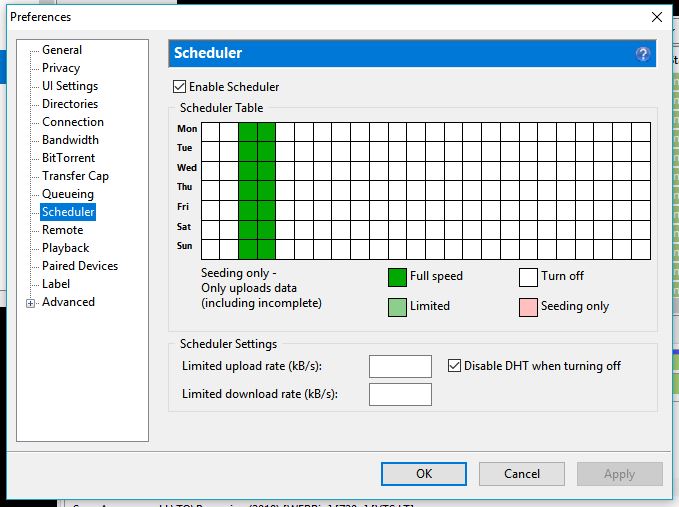Click the OK button
The image size is (679, 507).
point(424,474)
